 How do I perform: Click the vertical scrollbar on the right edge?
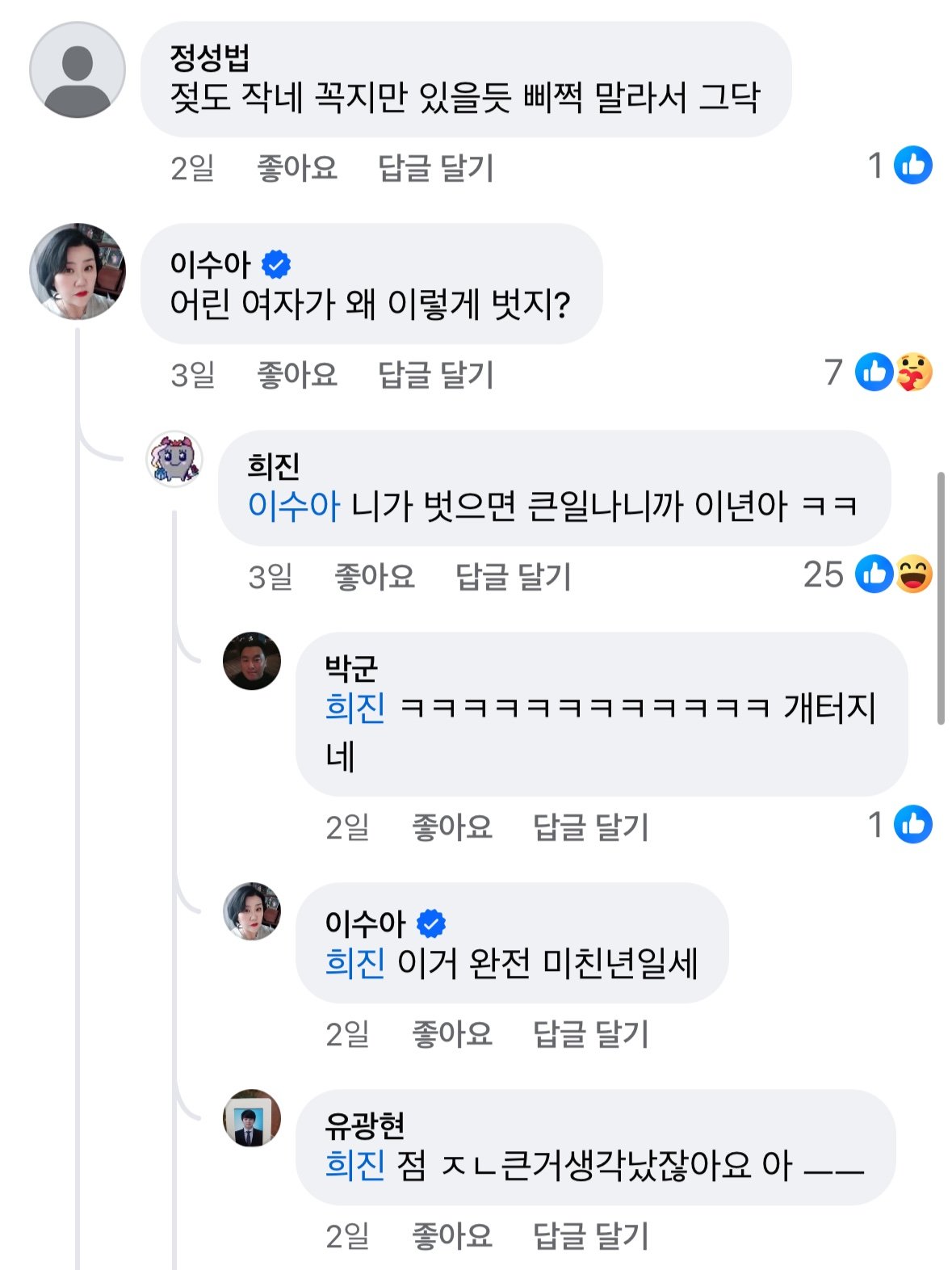940,598
